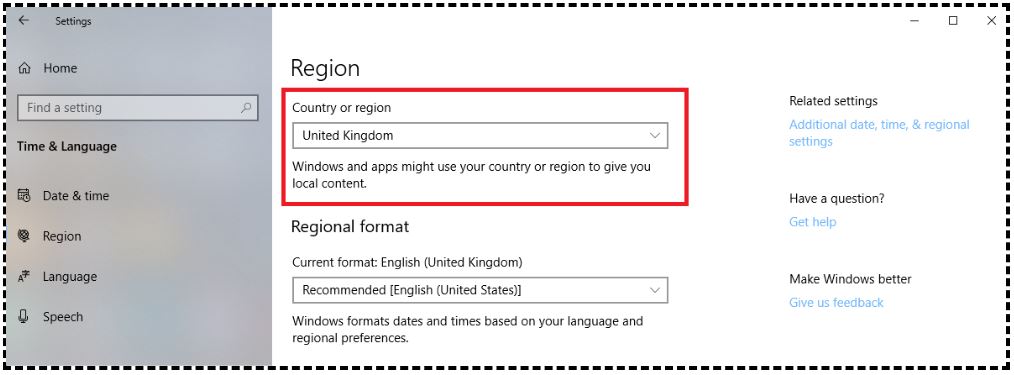Click the Date & time calendar icon
Screen dimensions: 1014x375
[24, 195]
